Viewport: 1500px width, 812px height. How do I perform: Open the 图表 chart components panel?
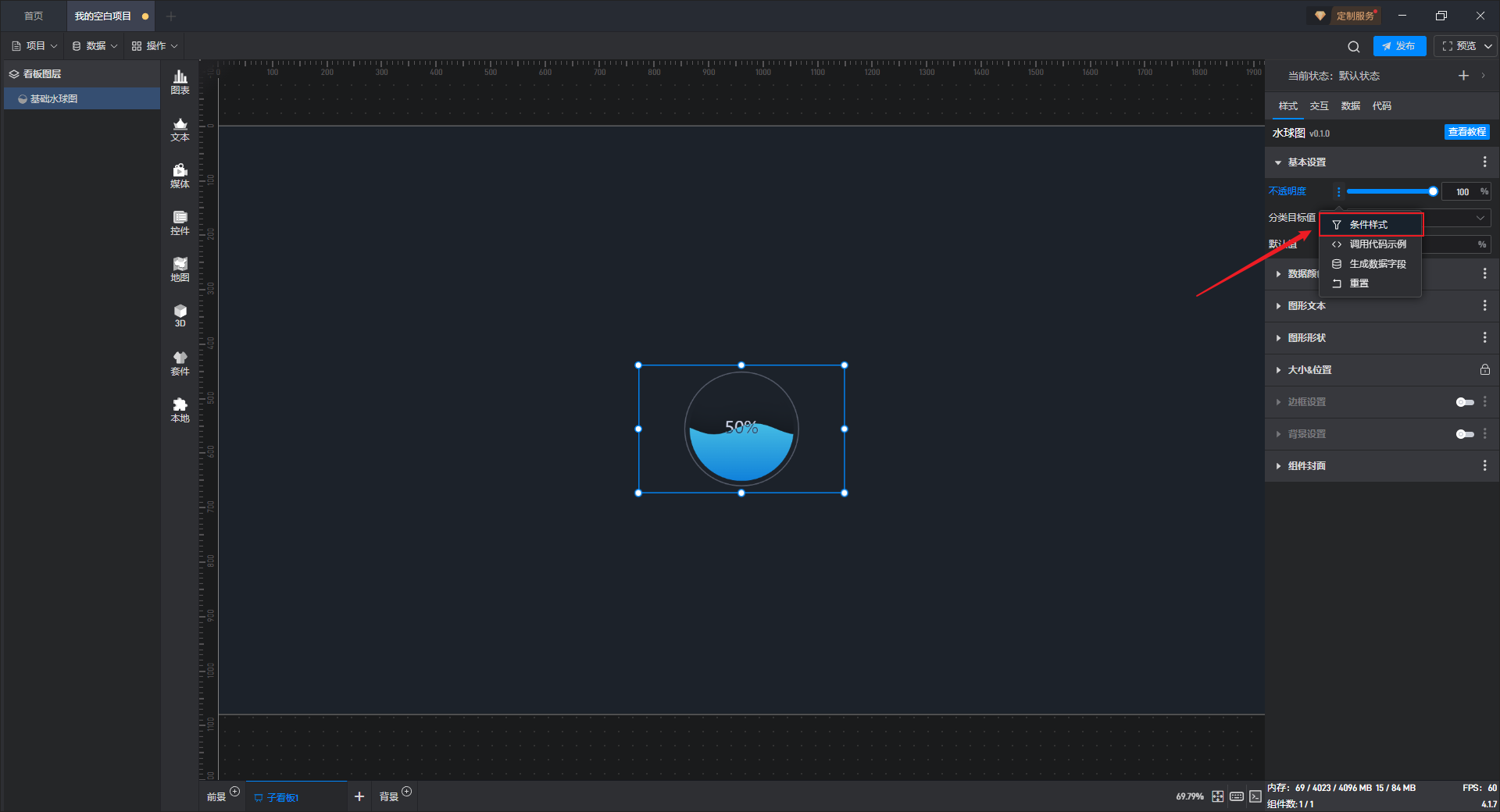coord(180,82)
